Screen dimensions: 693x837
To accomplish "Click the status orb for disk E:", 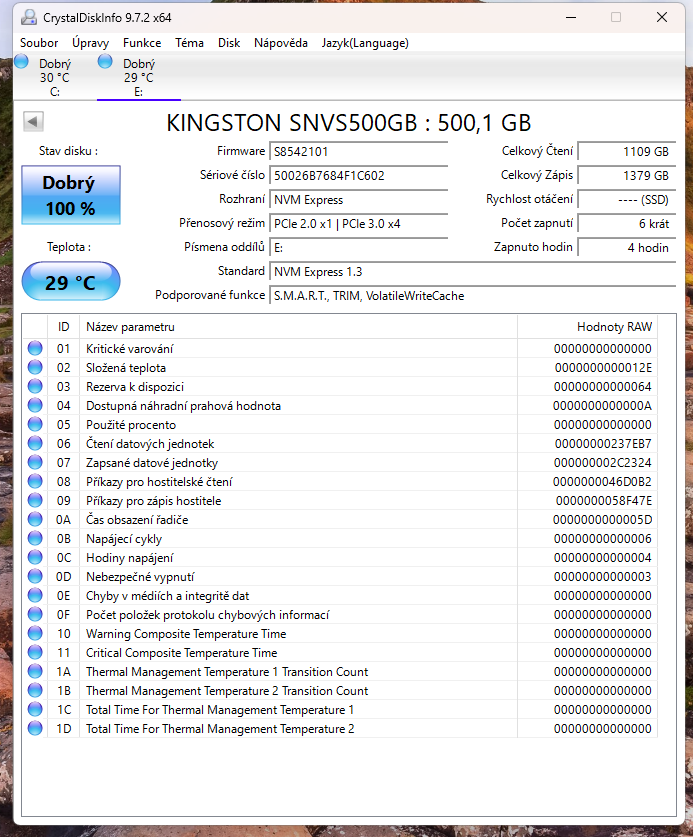I will (105, 62).
